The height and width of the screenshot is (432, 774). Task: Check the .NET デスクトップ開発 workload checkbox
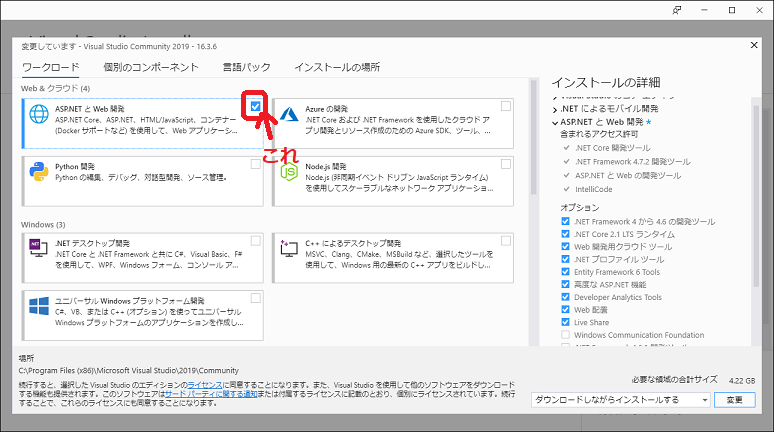[x=255, y=240]
